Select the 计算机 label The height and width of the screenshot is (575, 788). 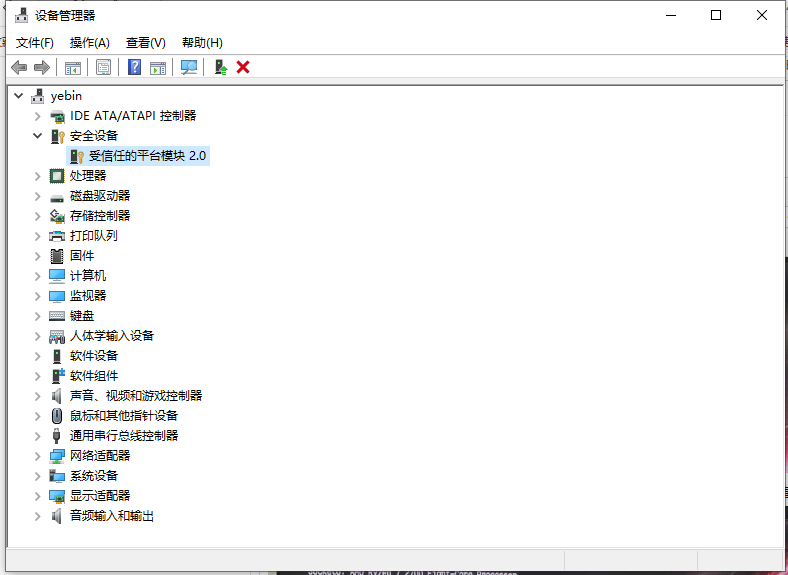tap(88, 276)
